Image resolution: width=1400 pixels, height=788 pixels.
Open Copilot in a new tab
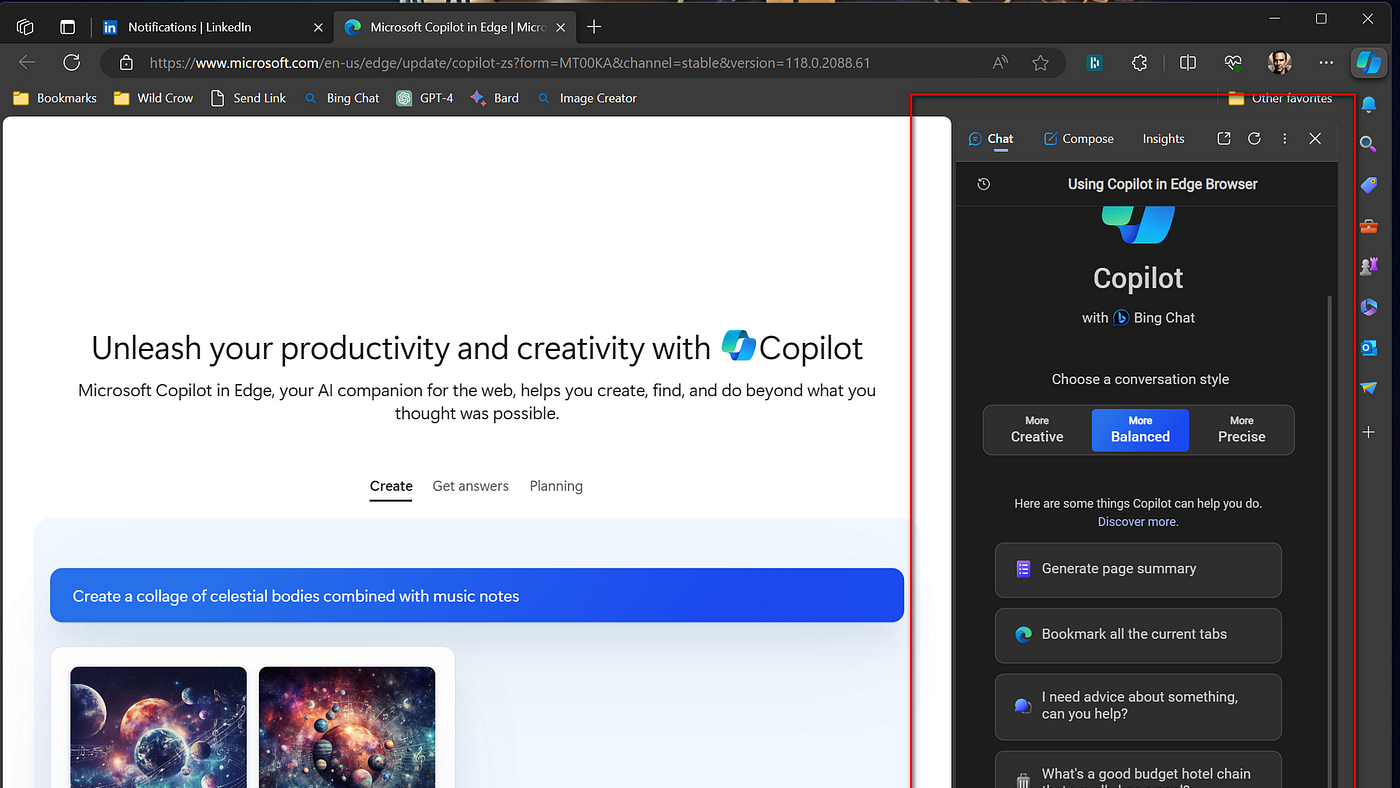click(1223, 139)
